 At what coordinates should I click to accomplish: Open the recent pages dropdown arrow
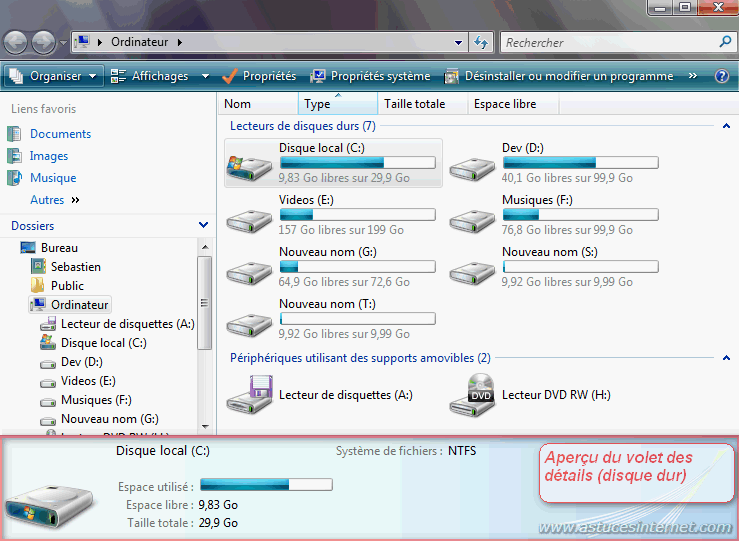(x=63, y=42)
